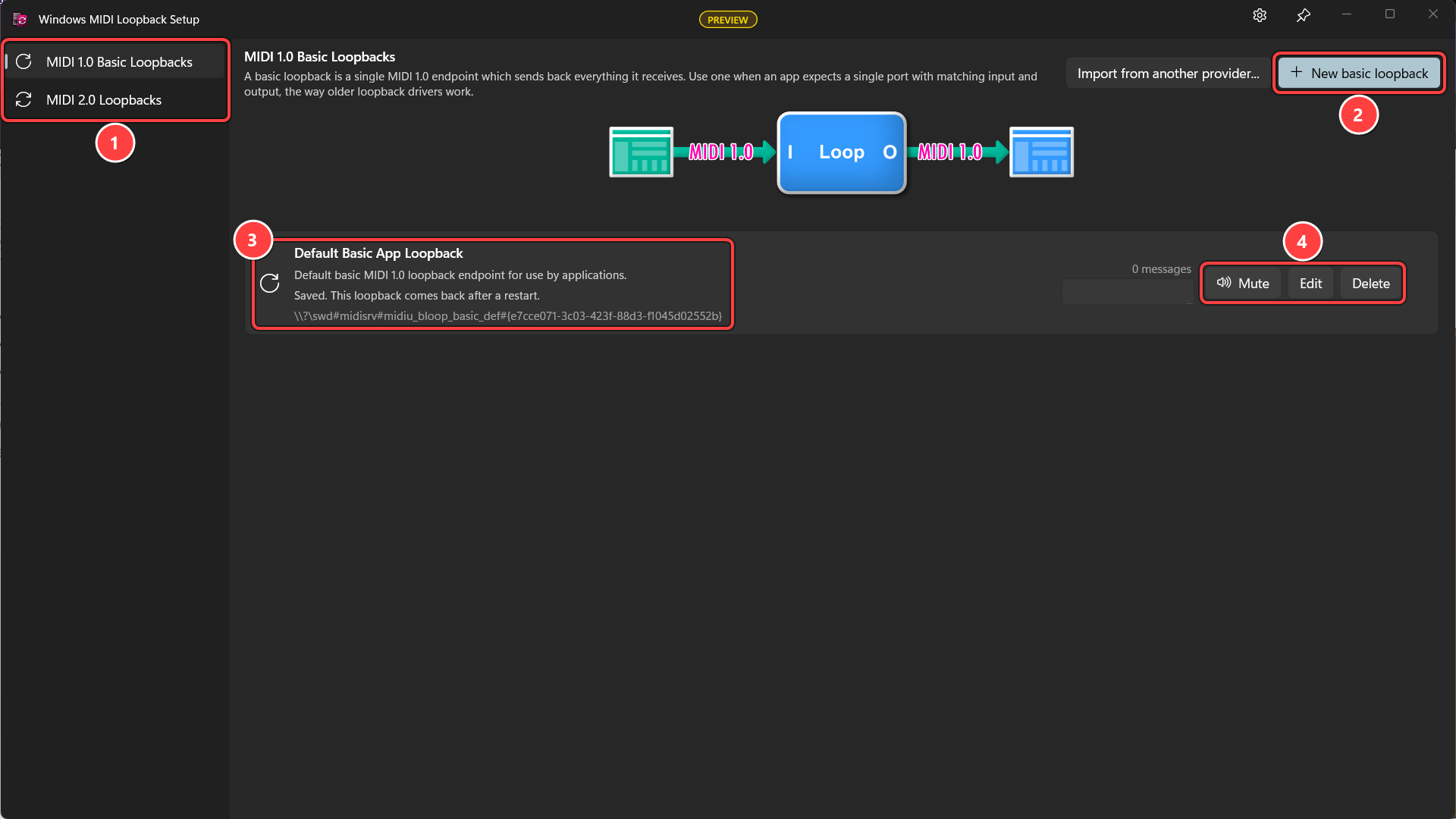Close the Windows MIDI Loopback Setup window
Image resolution: width=1456 pixels, height=819 pixels.
[1433, 14]
